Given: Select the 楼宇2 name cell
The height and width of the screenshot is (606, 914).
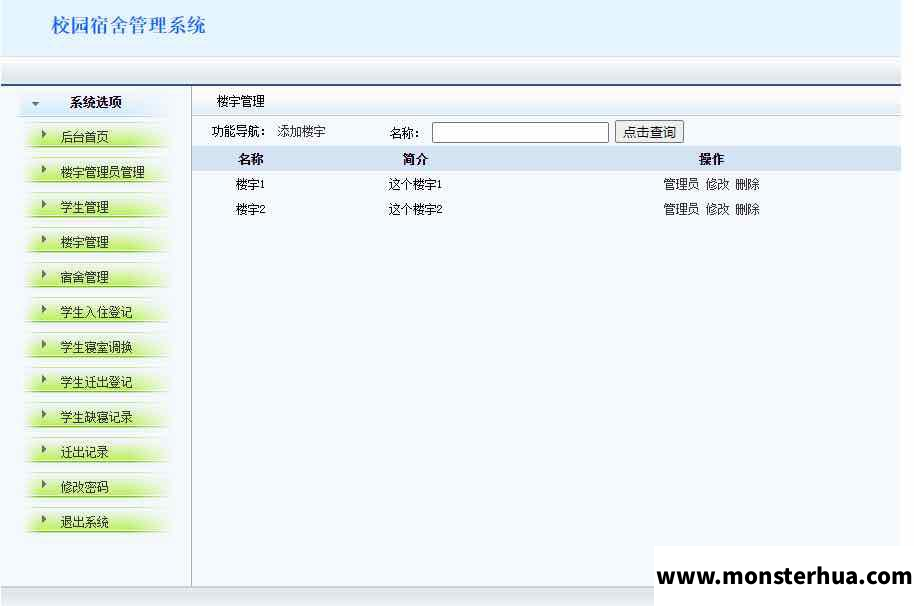Looking at the screenshot, I should click(x=250, y=209).
